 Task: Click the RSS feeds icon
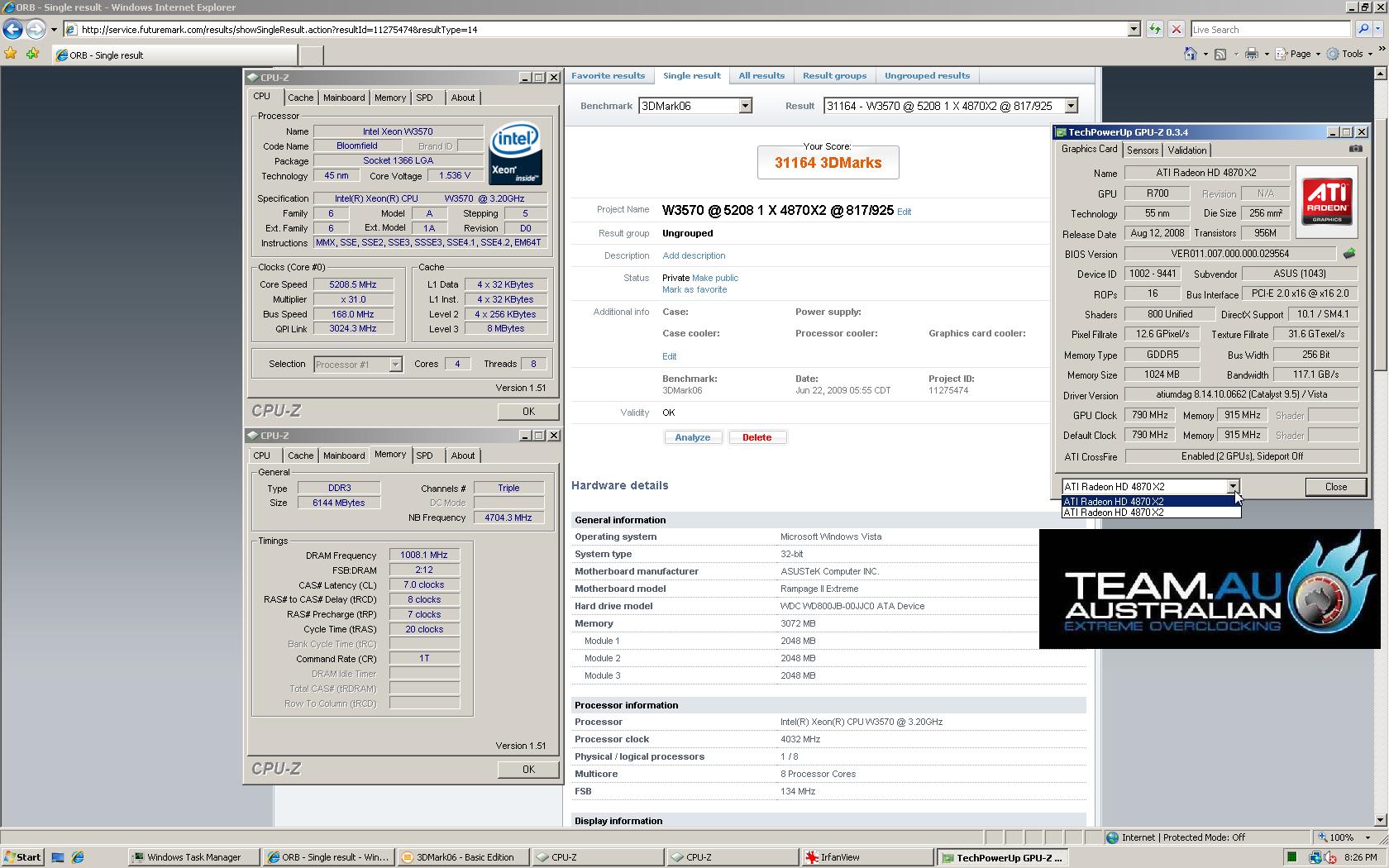1222,54
